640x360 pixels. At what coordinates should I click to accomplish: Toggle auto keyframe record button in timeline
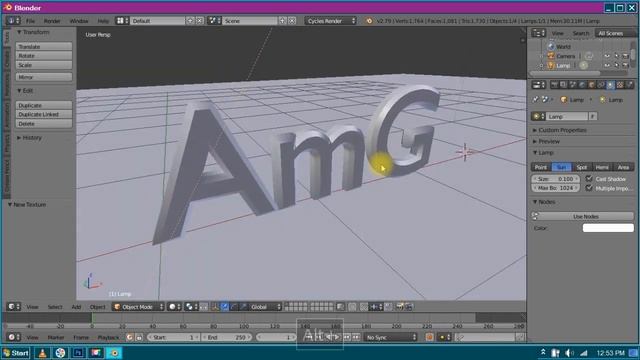(429, 337)
